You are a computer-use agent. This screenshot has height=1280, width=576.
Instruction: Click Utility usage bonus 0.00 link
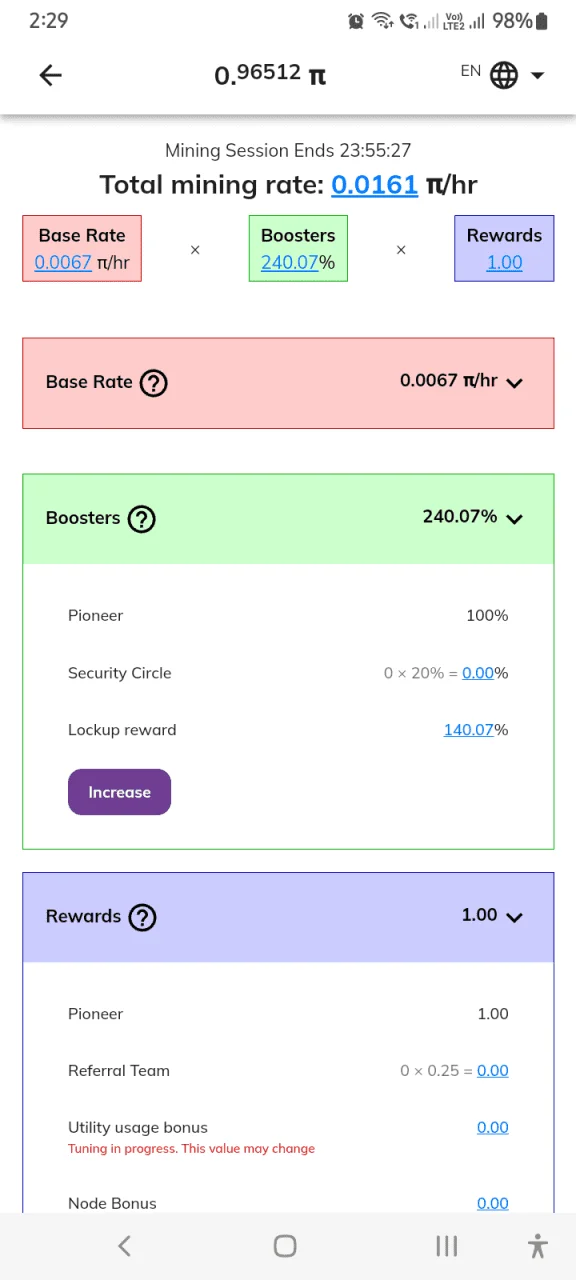click(x=493, y=1128)
